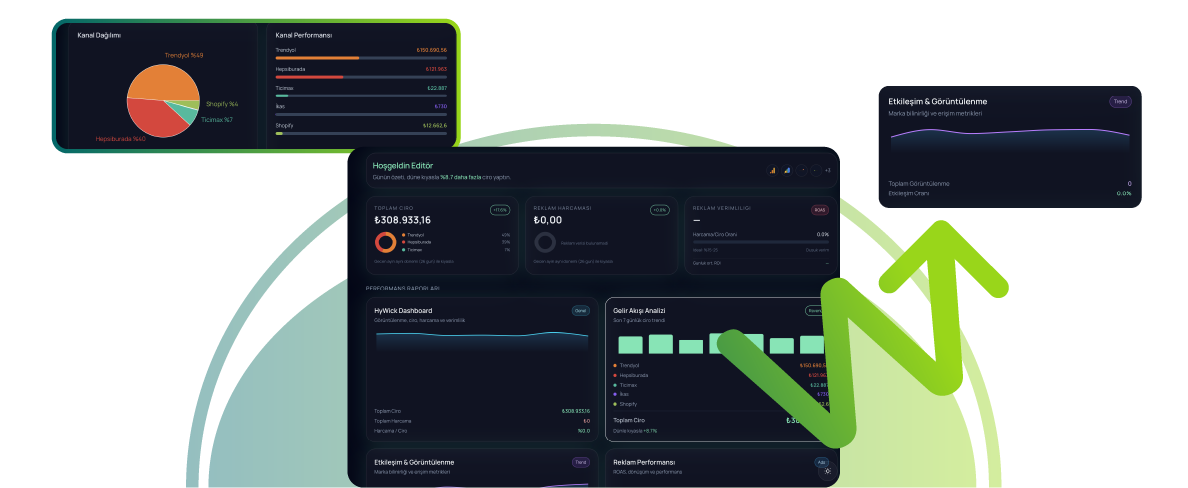Viewport: 1188px width, 488px height.
Task: Click the Google Analytics icon in the header
Action: [772, 170]
